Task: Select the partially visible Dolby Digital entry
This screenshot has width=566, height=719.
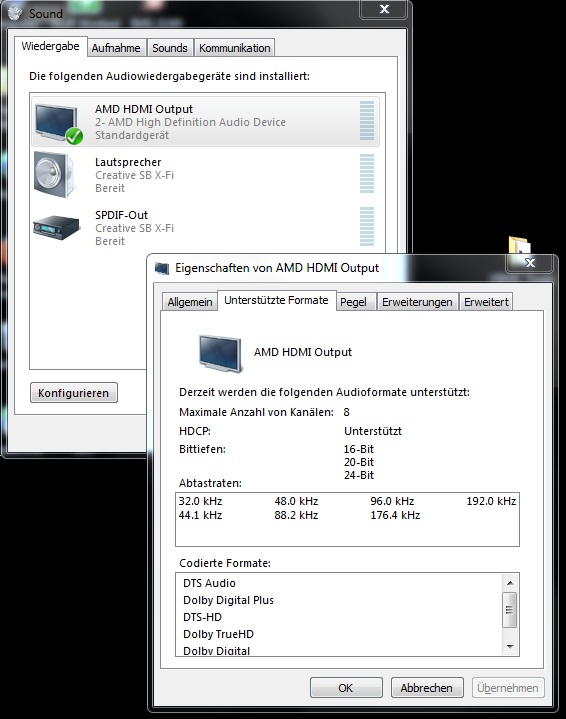Action: tap(216, 651)
